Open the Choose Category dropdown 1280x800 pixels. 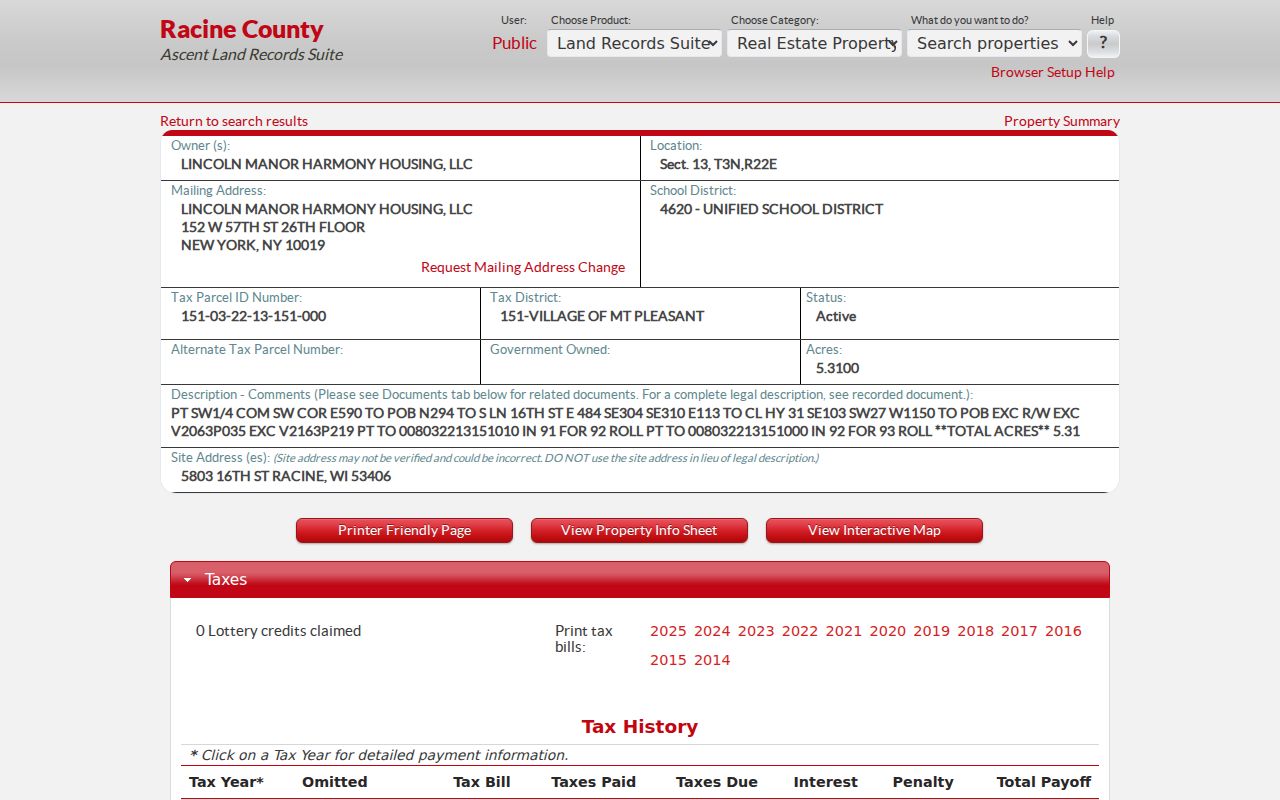[814, 43]
